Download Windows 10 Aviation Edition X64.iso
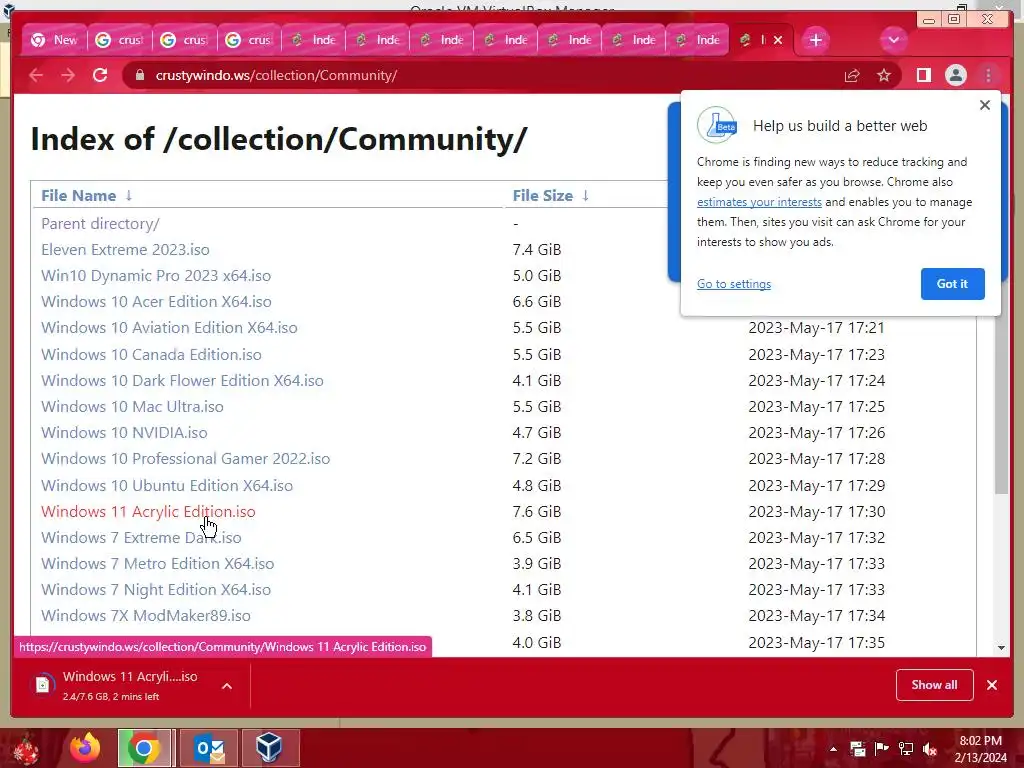Viewport: 1024px width, 768px height. 169,328
